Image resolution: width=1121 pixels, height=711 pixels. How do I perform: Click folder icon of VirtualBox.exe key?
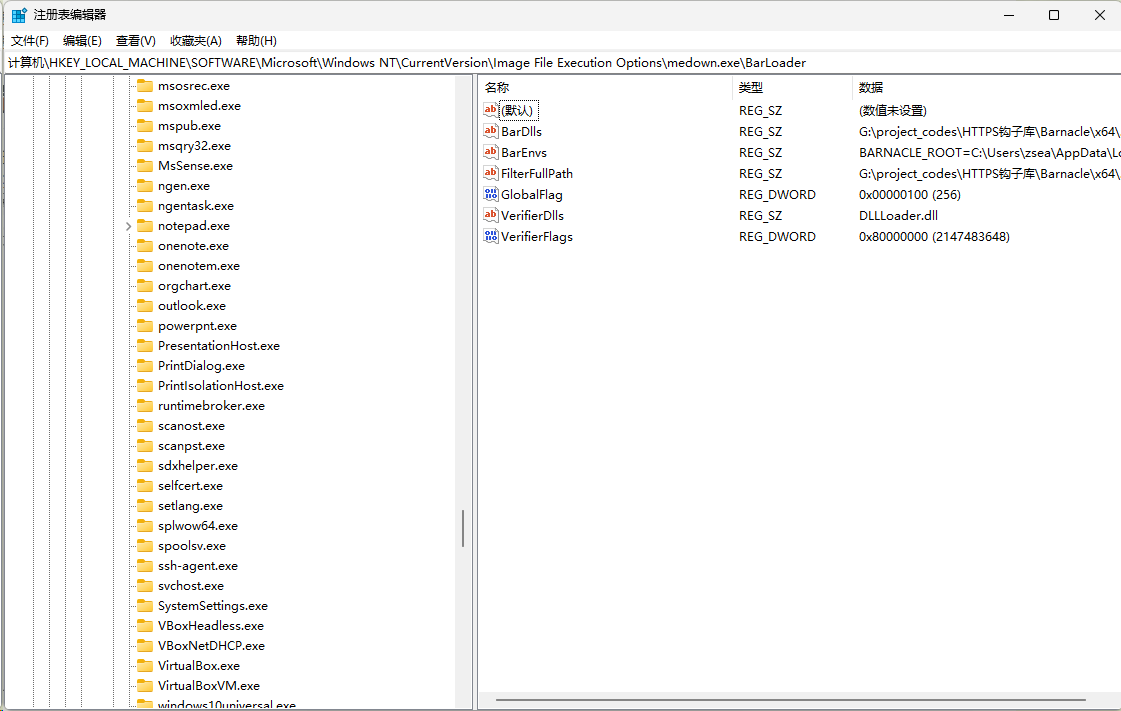click(x=145, y=666)
